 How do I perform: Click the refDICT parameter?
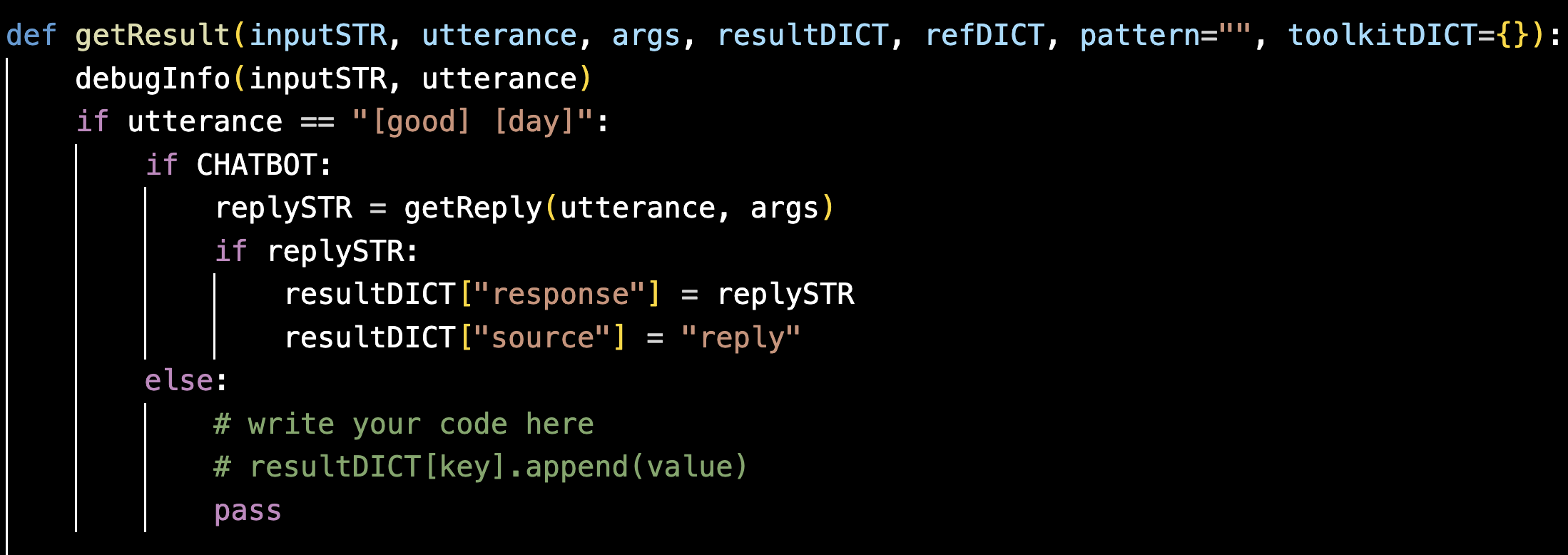pyautogui.click(x=984, y=35)
